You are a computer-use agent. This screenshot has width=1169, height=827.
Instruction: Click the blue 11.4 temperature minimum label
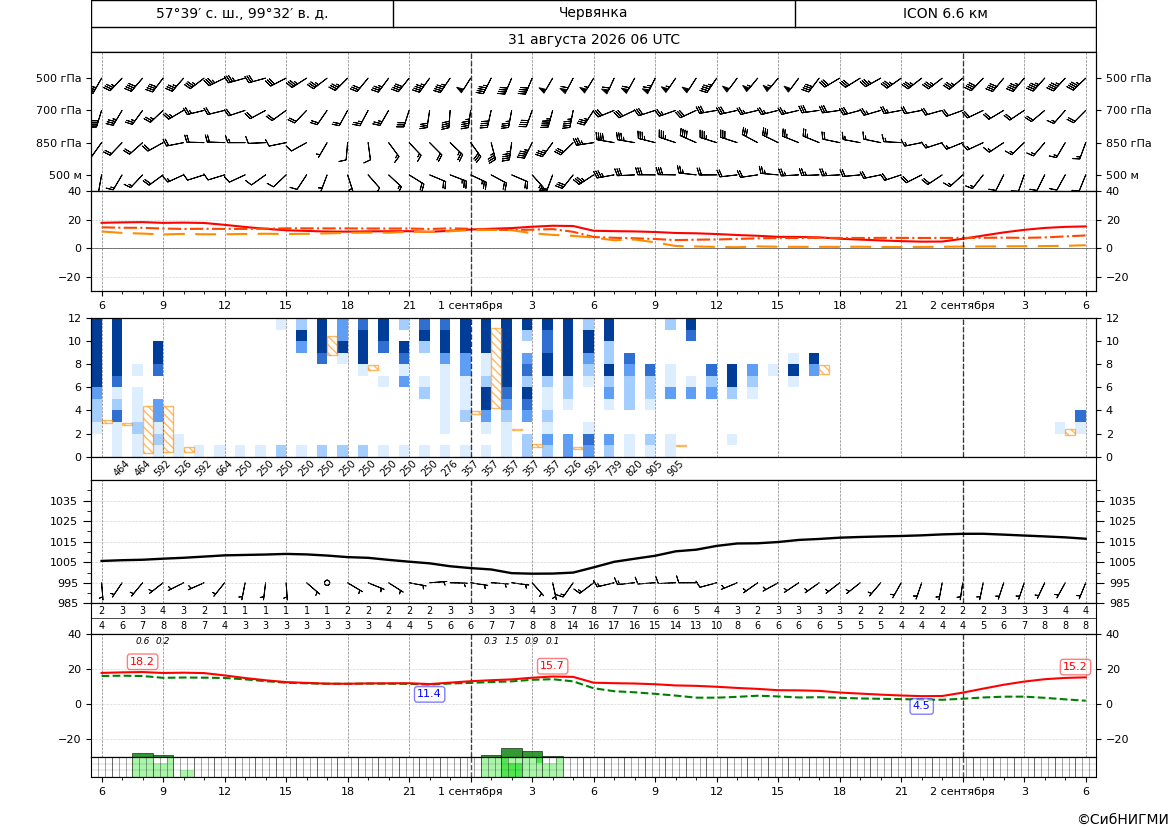[429, 694]
